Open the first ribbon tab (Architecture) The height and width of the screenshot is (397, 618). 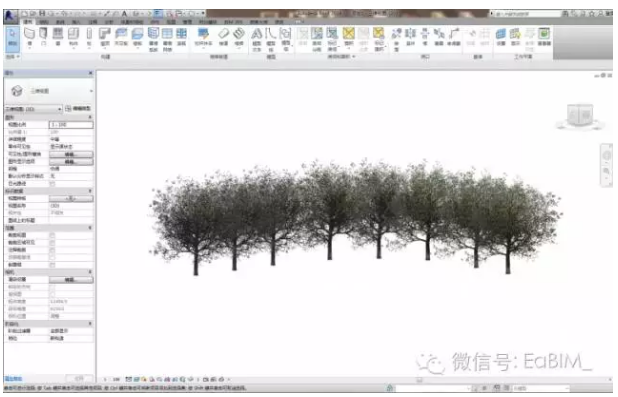[x=28, y=22]
